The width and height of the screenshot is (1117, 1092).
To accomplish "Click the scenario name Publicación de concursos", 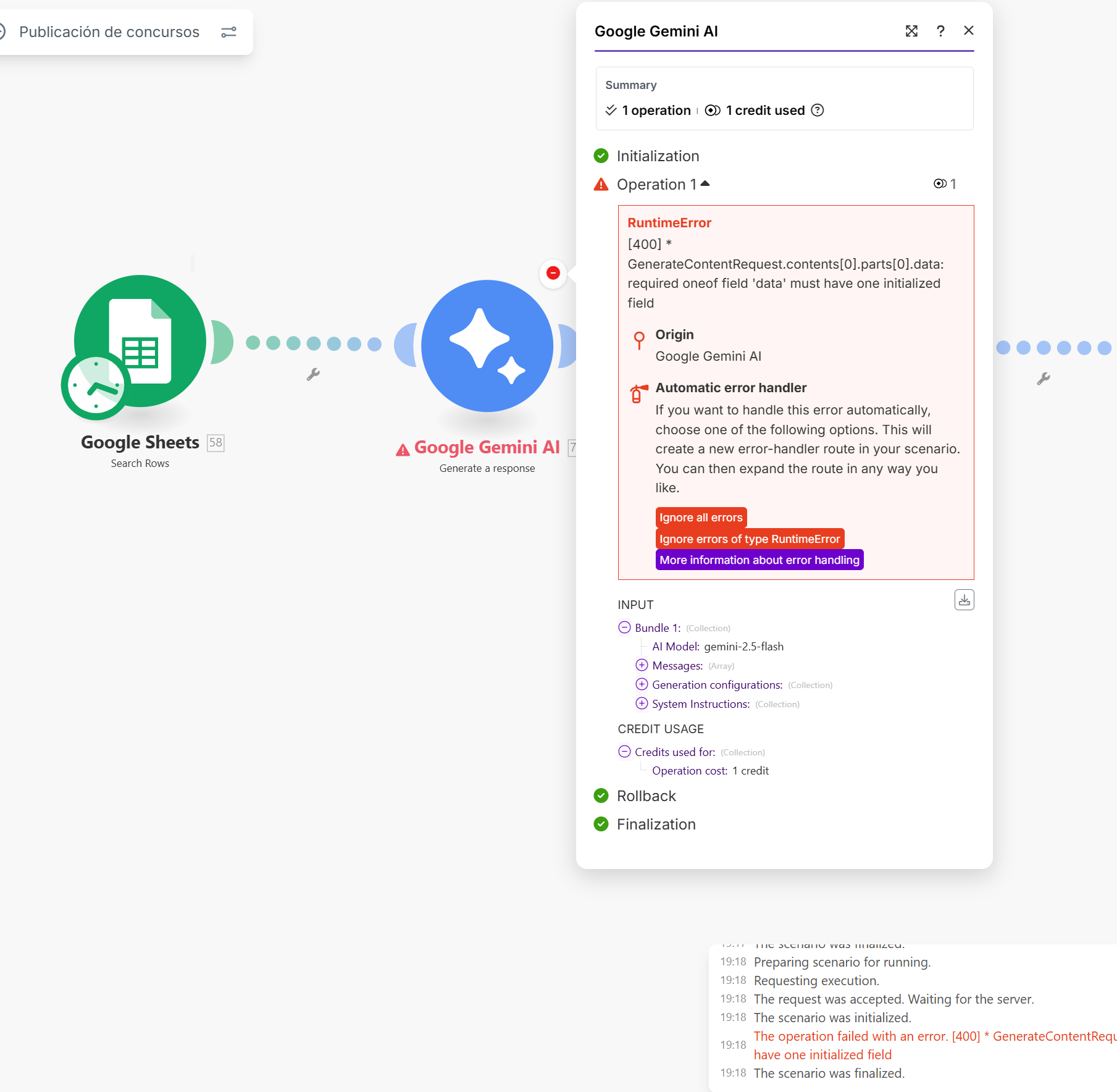I will [109, 32].
